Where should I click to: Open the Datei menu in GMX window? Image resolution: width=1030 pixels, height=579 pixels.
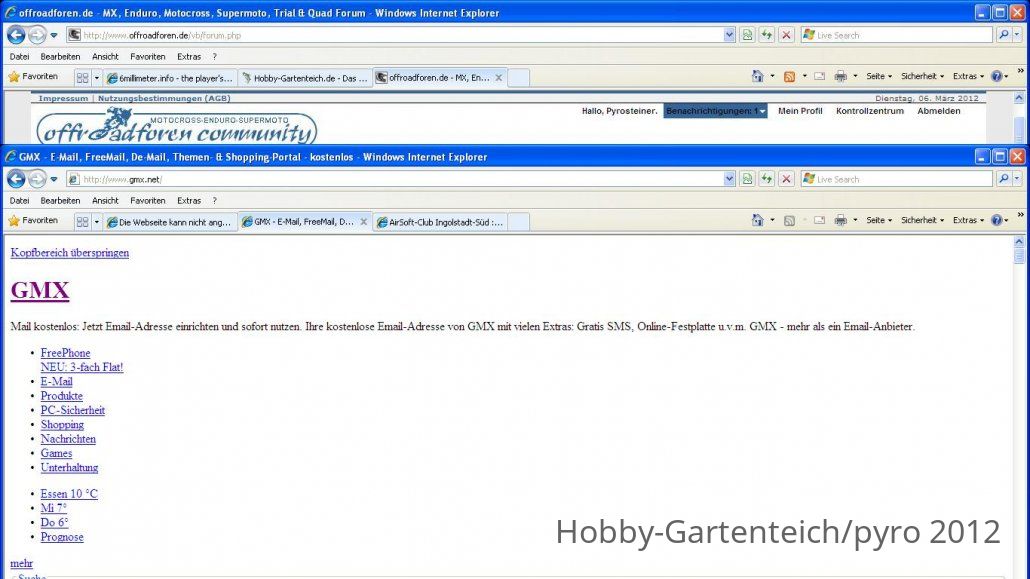pyautogui.click(x=19, y=200)
